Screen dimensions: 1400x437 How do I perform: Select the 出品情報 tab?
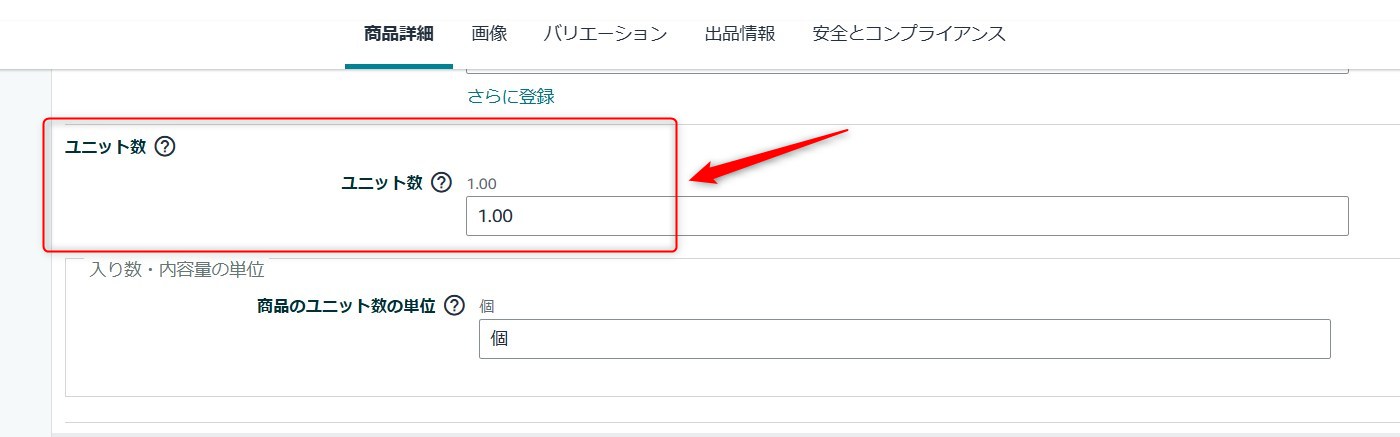coord(740,33)
